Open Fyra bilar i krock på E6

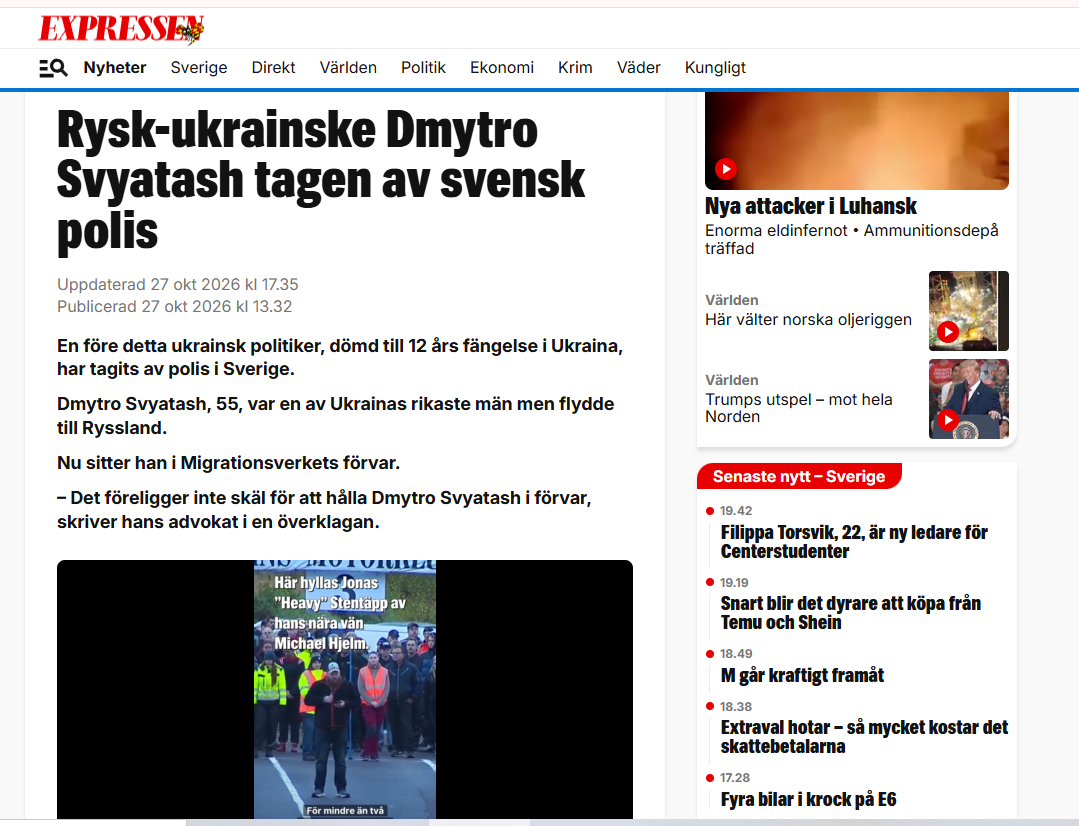pos(809,799)
